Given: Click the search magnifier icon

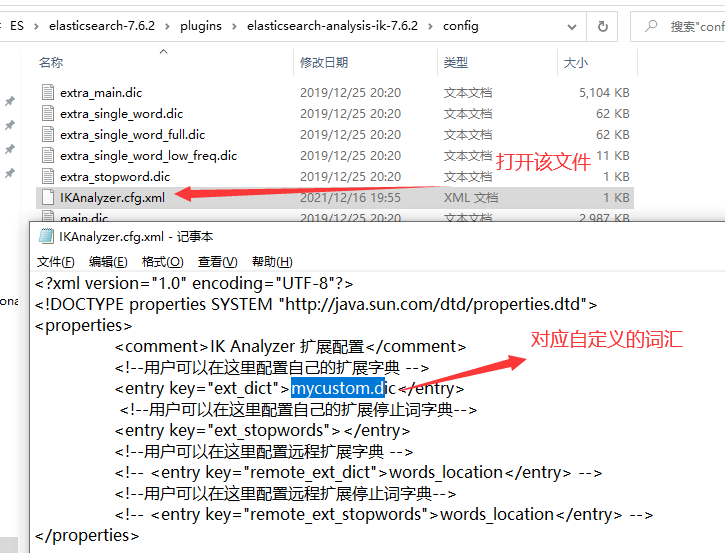Looking at the screenshot, I should [651, 26].
